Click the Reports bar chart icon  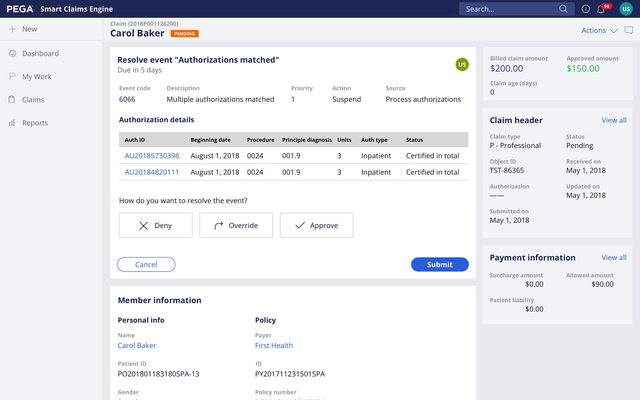12,123
